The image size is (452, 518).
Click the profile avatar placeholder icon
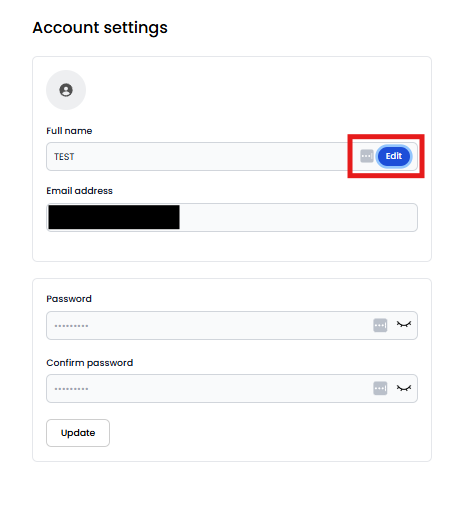point(66,90)
